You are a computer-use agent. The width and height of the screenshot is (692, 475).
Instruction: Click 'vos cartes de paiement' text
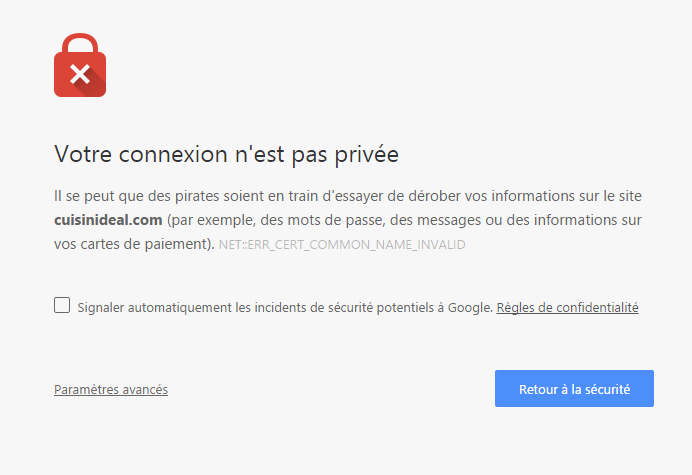click(x=131, y=244)
